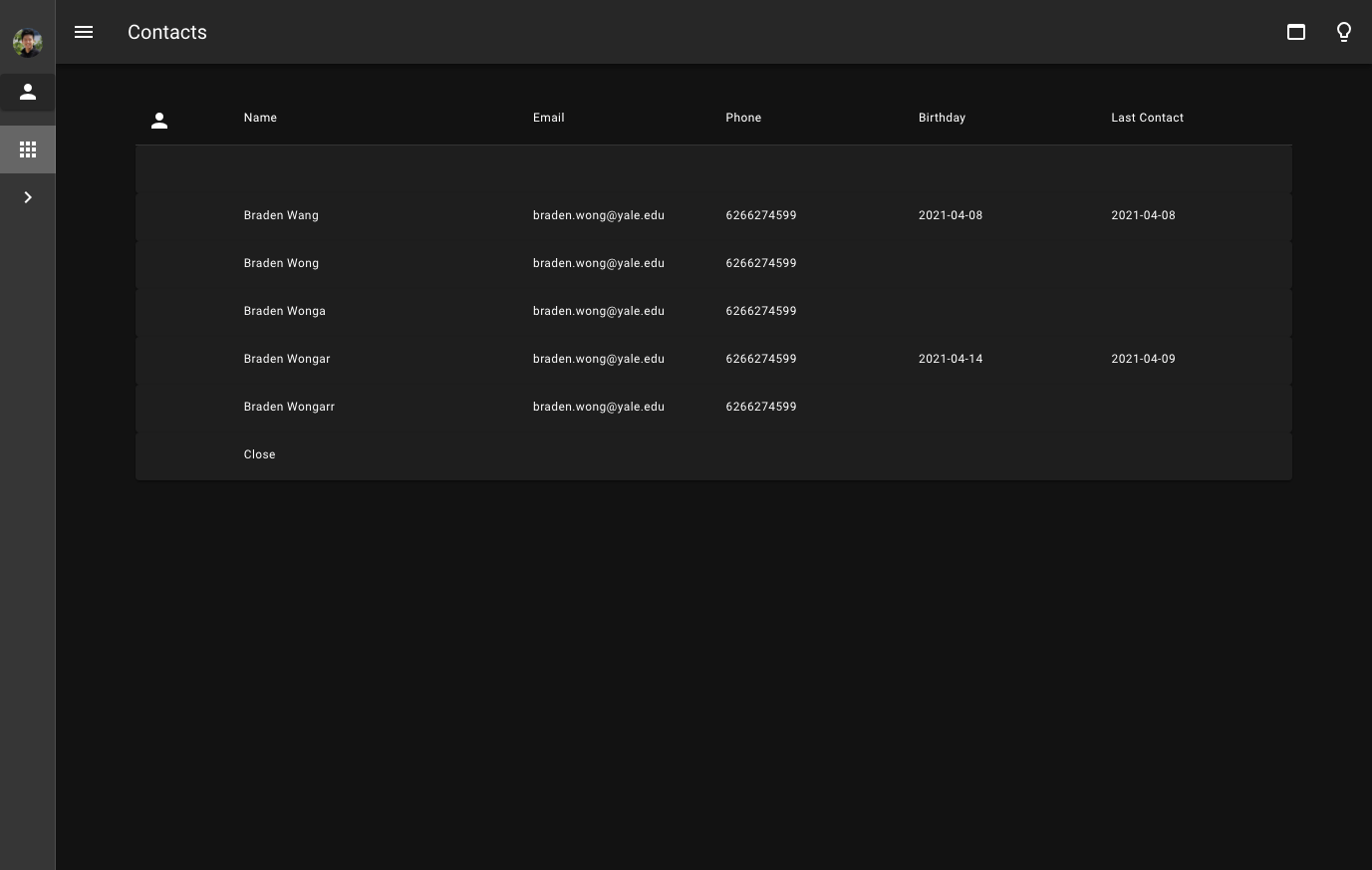Click Braden Wongar's email address
The height and width of the screenshot is (870, 1372).
point(599,359)
